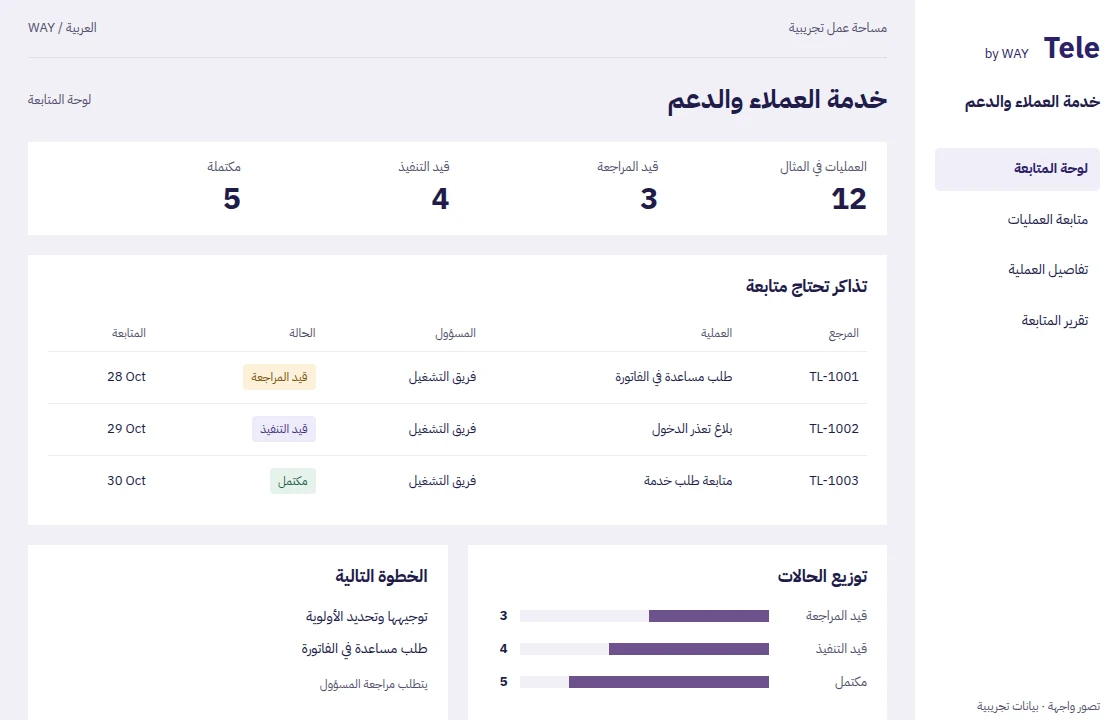1120x720 pixels.
Task: Click مساحة عمل تجريبية header text
Action: tap(837, 28)
